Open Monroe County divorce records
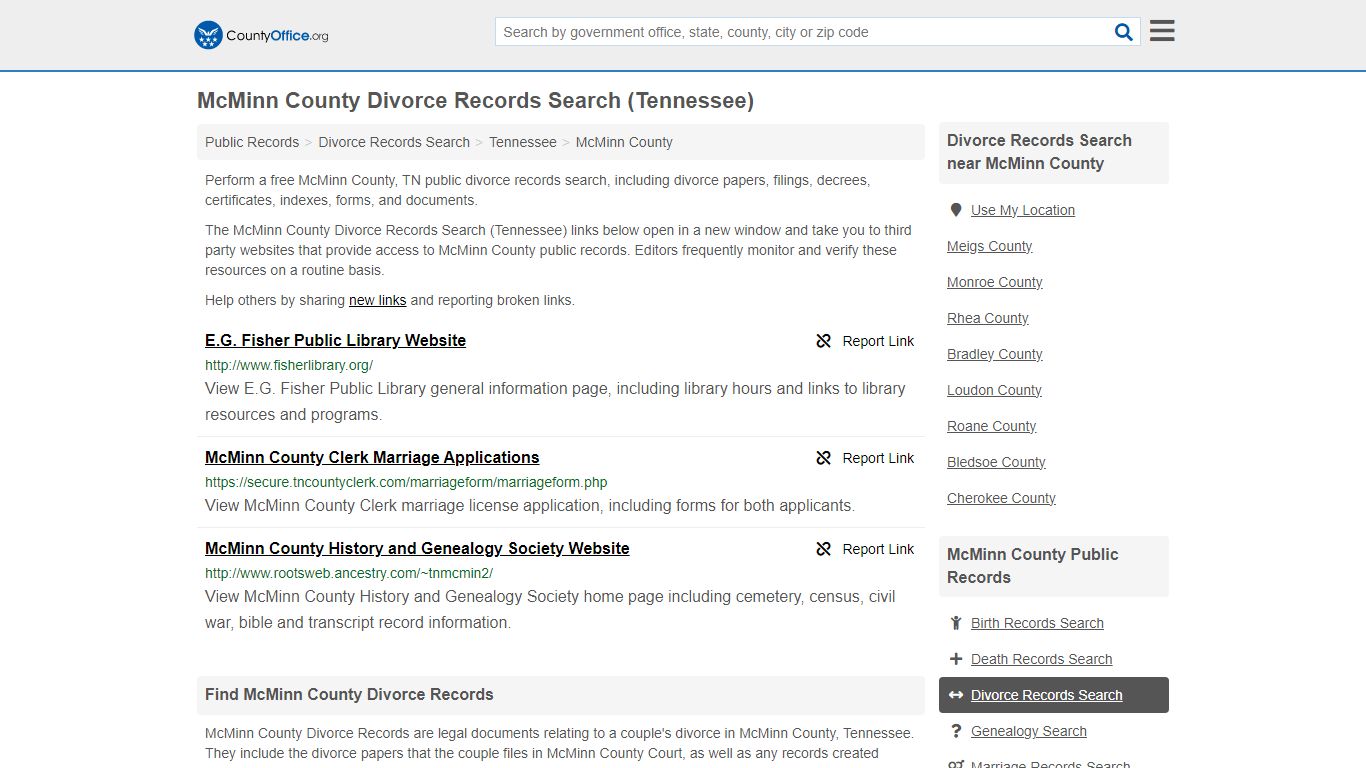1366x768 pixels. click(995, 282)
